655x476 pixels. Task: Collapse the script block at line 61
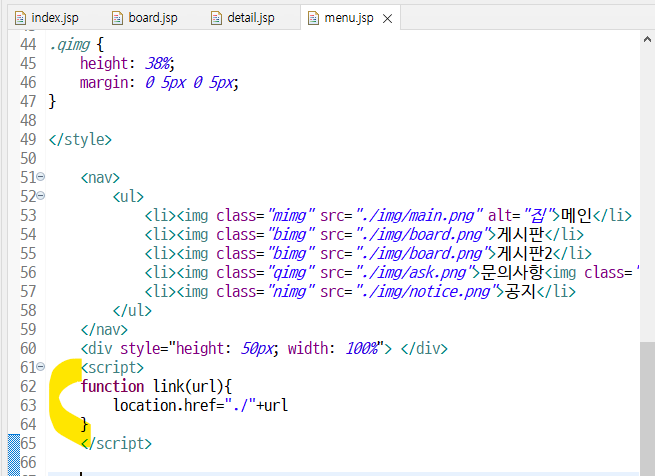(41, 367)
